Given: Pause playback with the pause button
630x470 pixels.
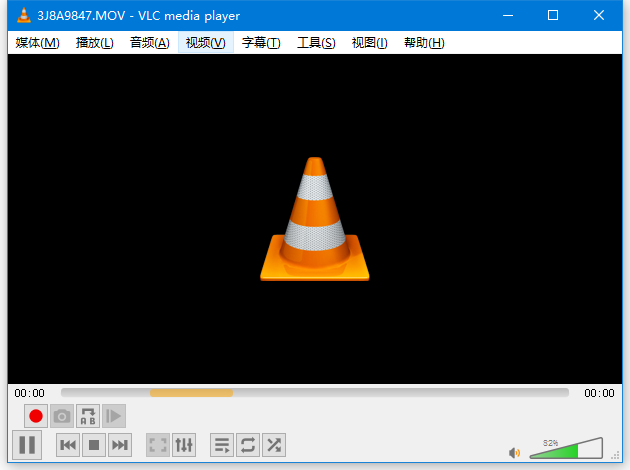Looking at the screenshot, I should pos(27,445).
